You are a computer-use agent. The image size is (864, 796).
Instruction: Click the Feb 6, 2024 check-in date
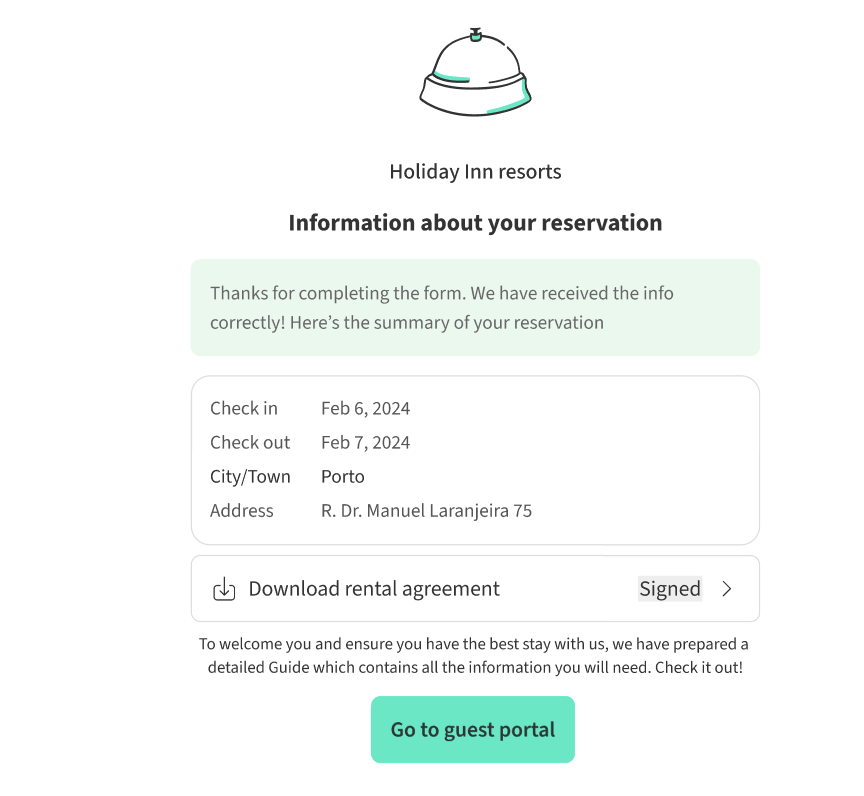point(365,408)
